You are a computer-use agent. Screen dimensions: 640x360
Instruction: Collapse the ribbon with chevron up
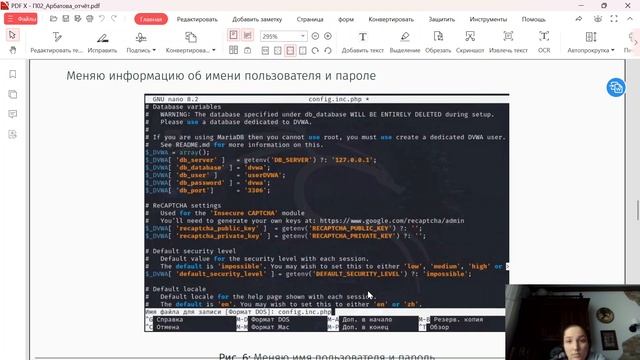(630, 19)
